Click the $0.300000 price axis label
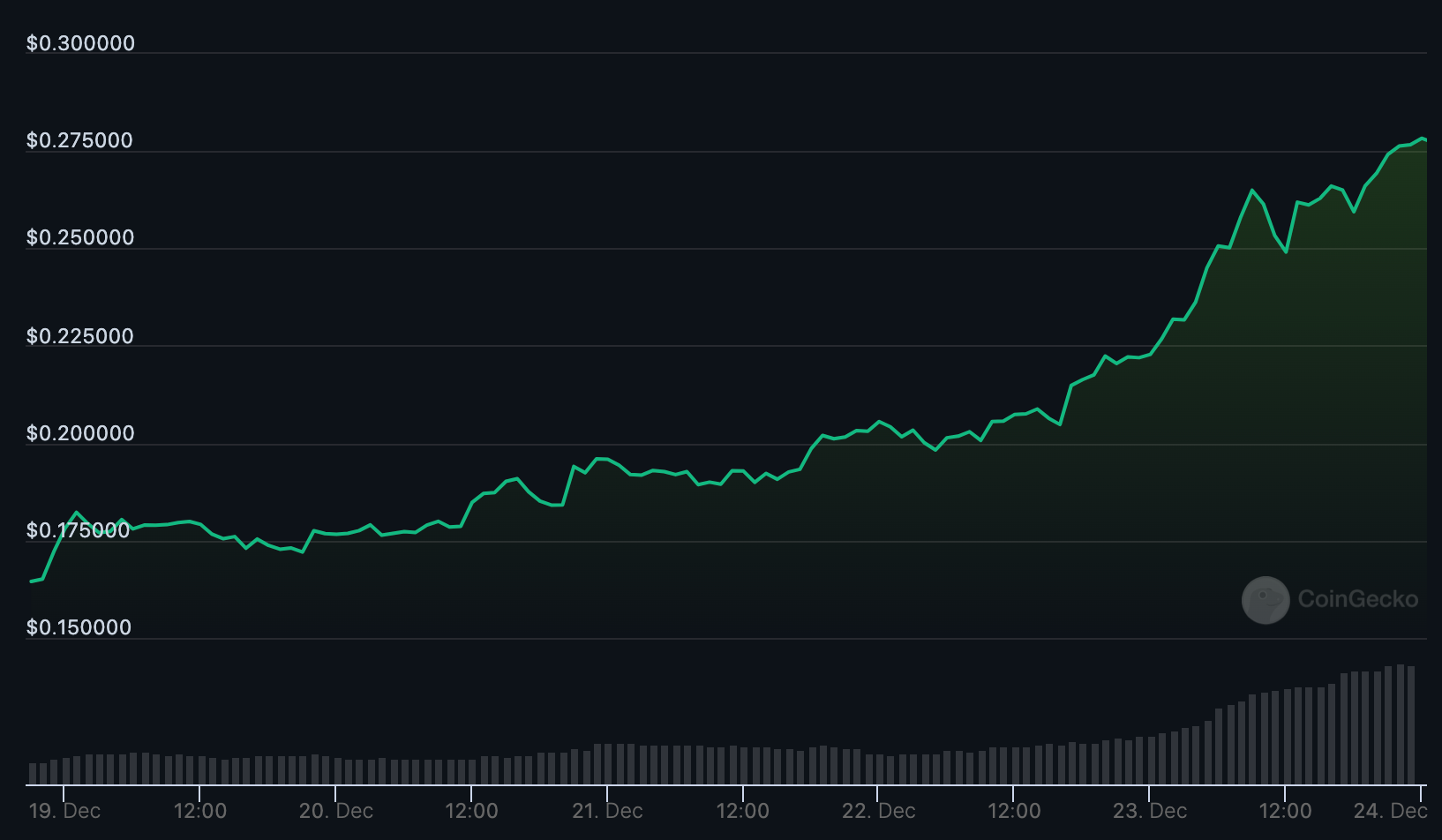This screenshot has width=1442, height=840. (80, 43)
